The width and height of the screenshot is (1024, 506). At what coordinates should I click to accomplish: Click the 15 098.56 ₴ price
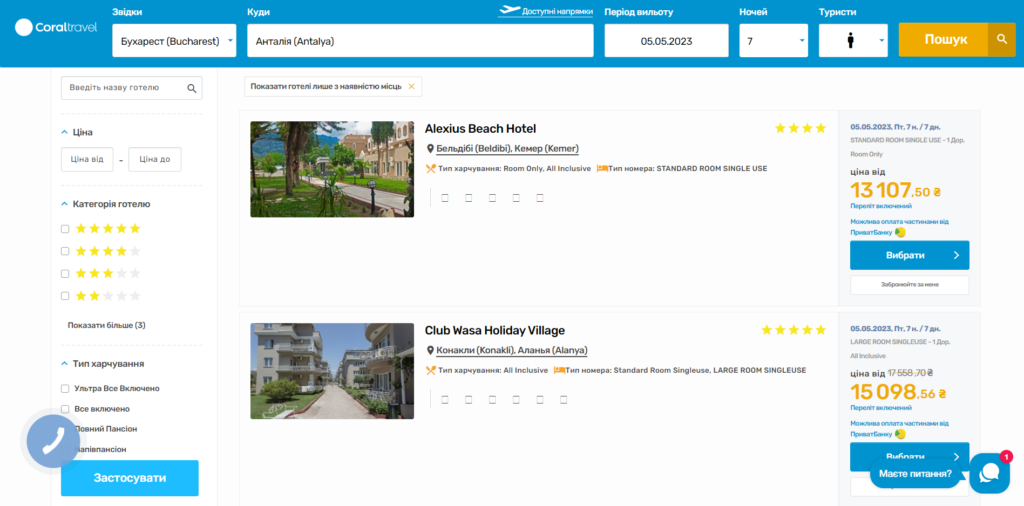point(899,392)
